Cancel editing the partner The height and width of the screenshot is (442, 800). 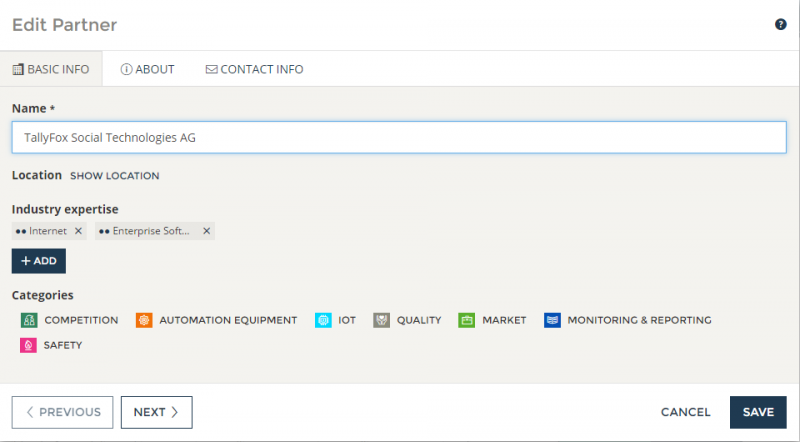[685, 412]
